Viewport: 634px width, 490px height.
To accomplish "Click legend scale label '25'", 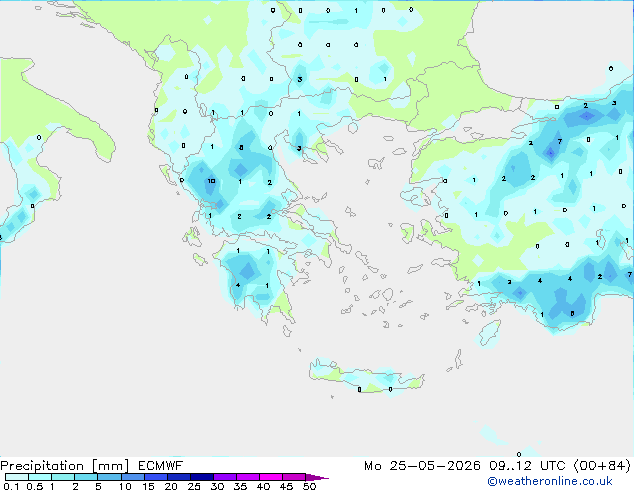I will pos(194,486).
